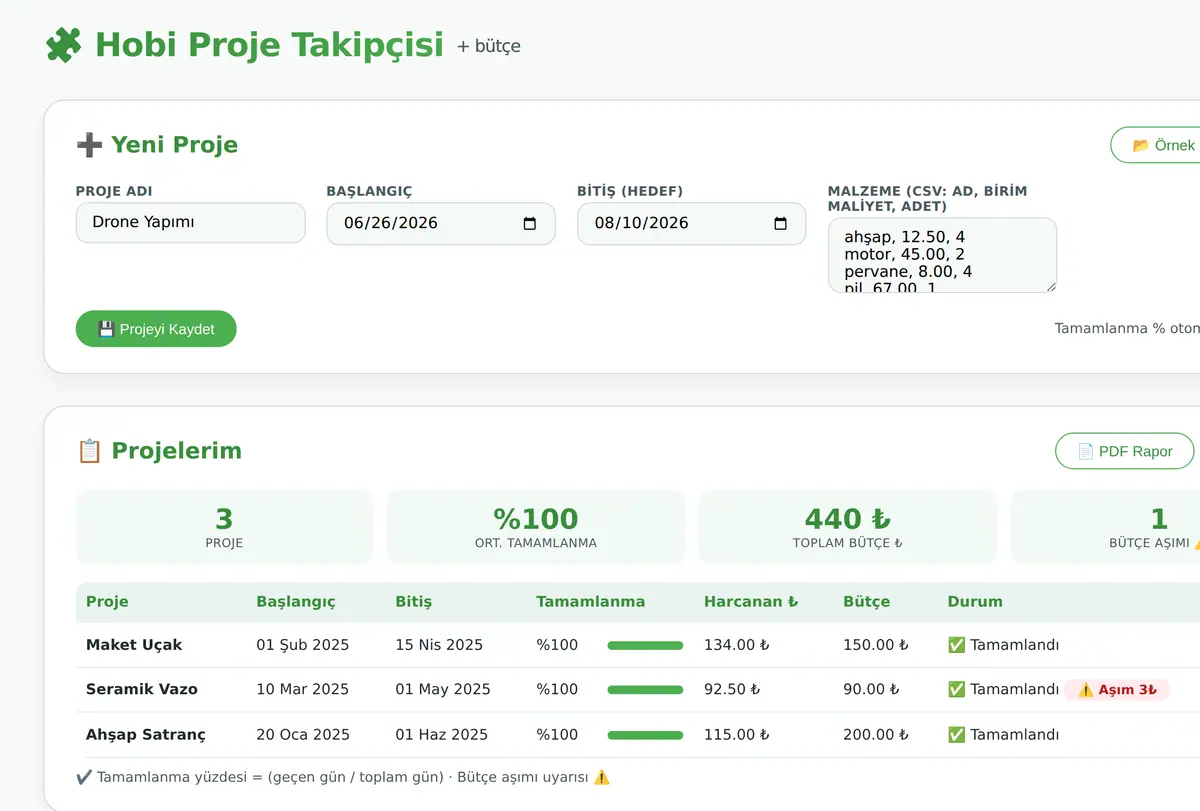Click the %100 Ort. Tamamlanma stat card
This screenshot has width=1200, height=811.
point(536,527)
